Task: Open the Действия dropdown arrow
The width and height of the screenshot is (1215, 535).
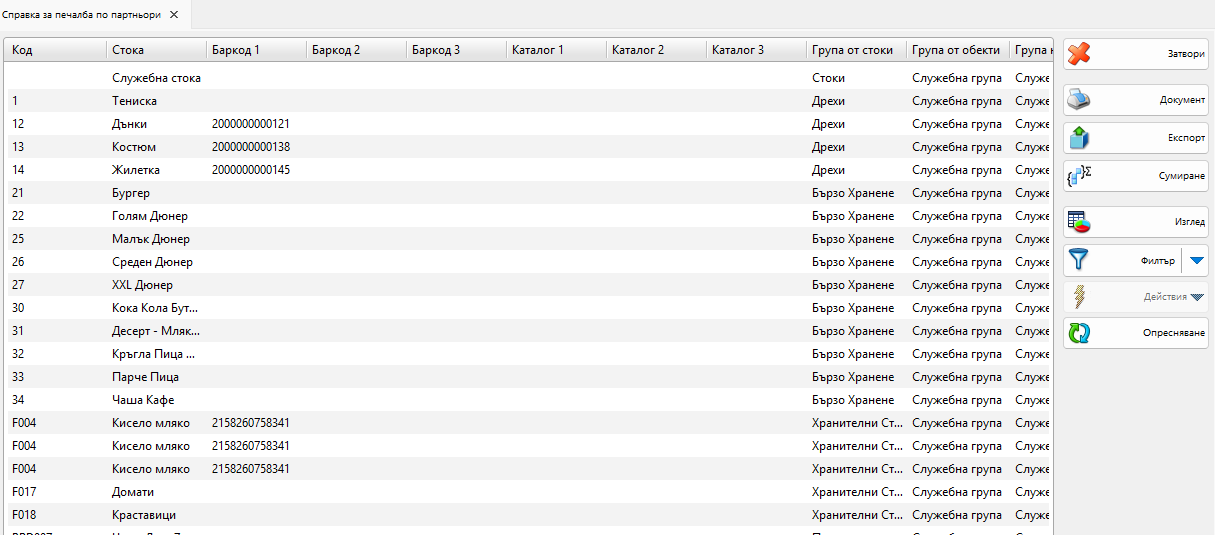Action: coord(1197,297)
